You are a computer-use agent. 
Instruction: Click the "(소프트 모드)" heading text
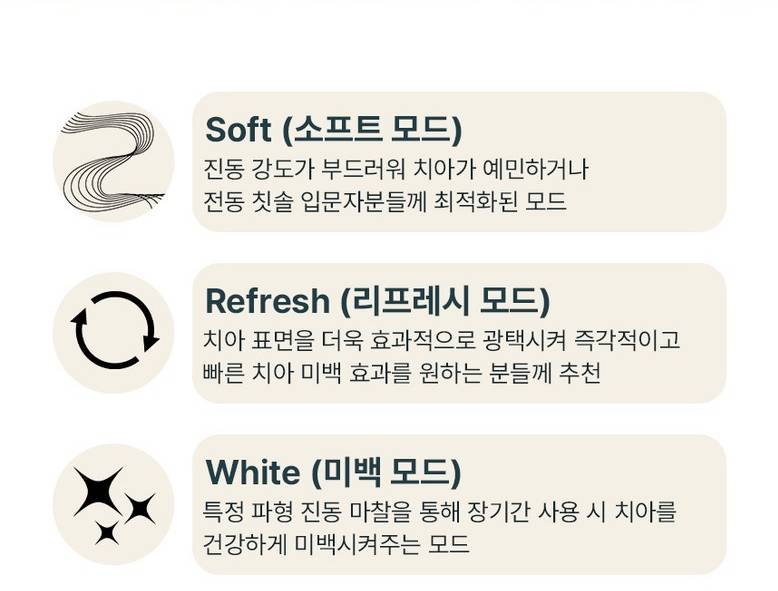coord(372,130)
